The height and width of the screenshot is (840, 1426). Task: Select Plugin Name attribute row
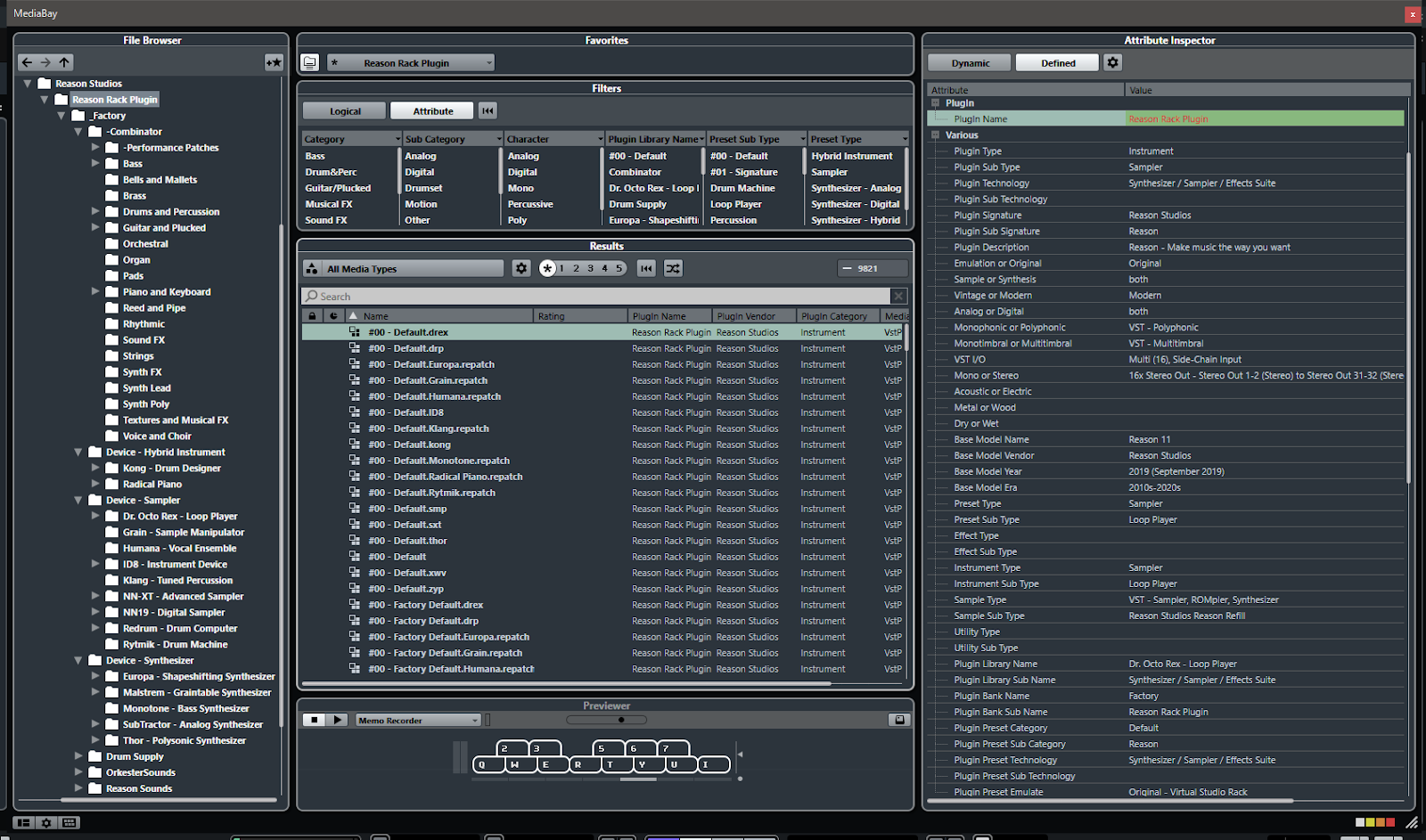pyautogui.click(x=1166, y=119)
